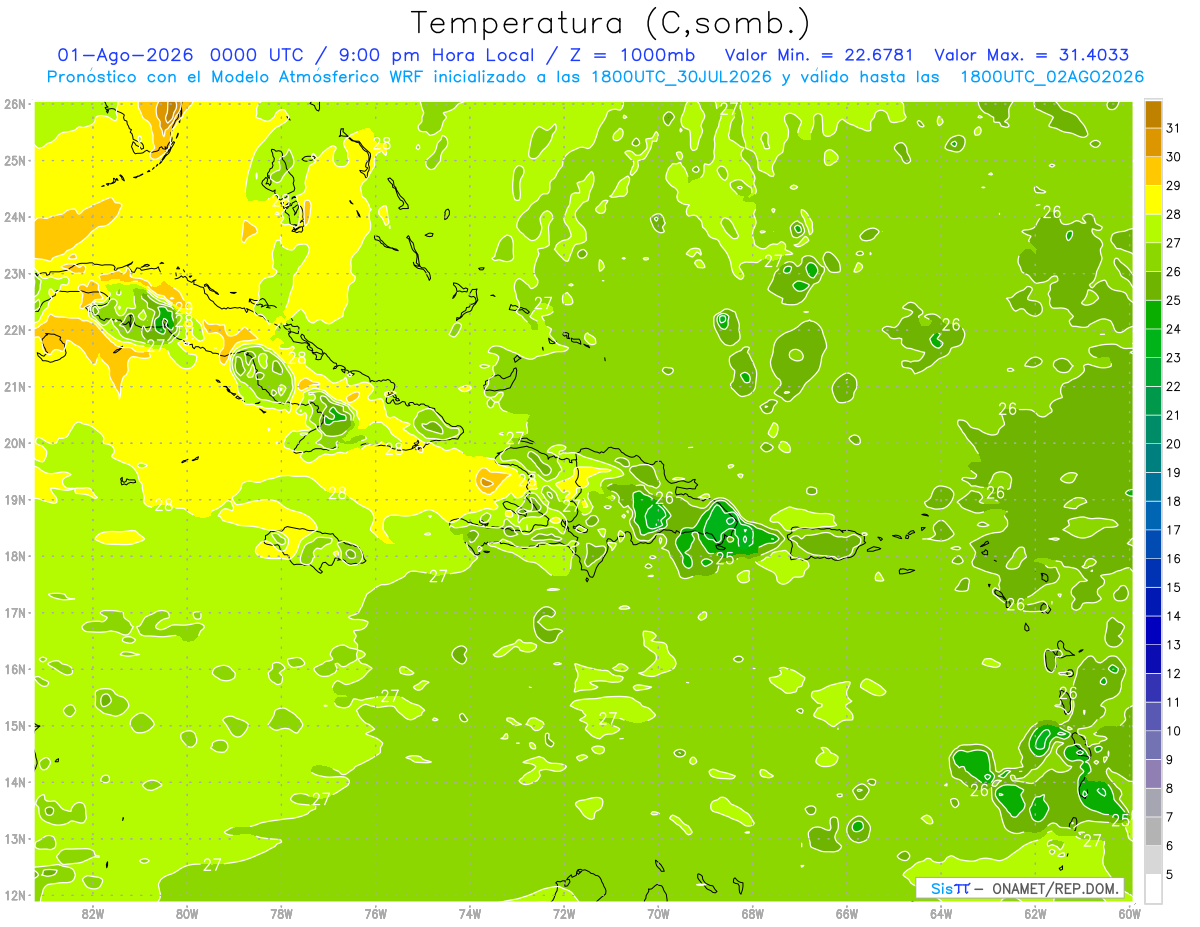Click the 64W longitude axis label
Screen dimensions: 1200x927
tap(941, 913)
